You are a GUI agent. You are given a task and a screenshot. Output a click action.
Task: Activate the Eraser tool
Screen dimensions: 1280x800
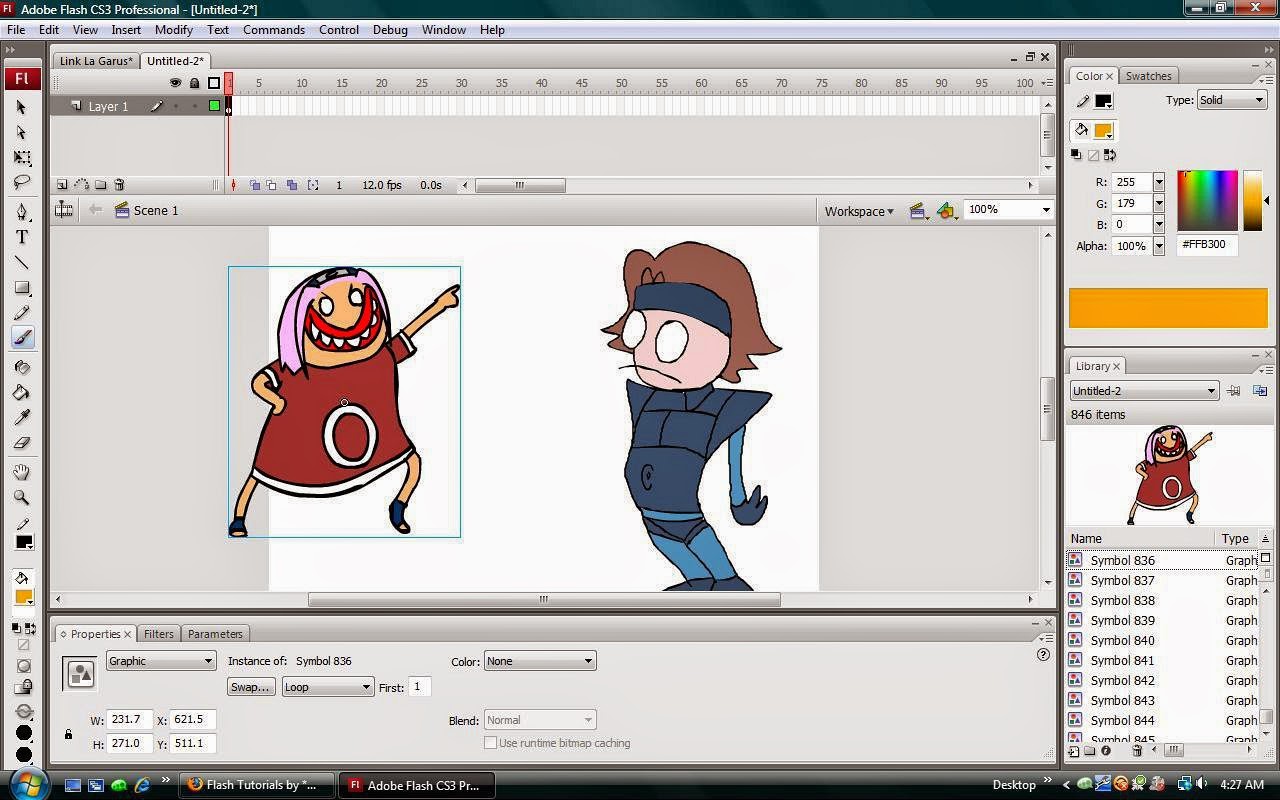click(x=22, y=443)
